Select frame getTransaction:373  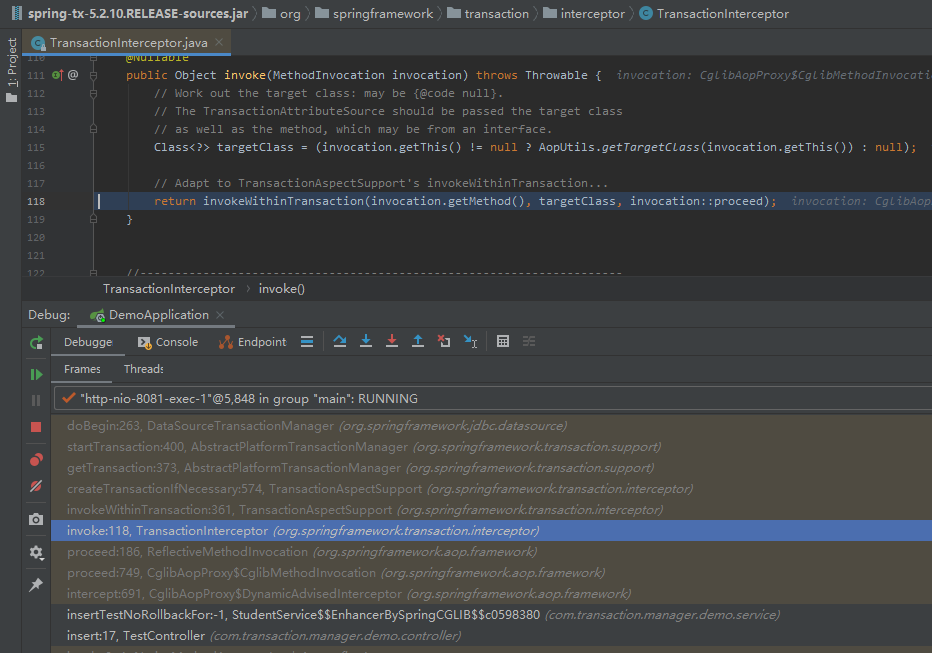point(492,468)
